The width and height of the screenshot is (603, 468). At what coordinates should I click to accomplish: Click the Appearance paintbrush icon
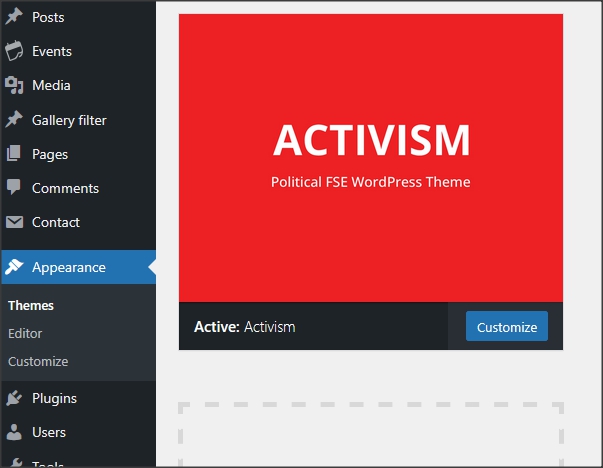click(x=14, y=267)
